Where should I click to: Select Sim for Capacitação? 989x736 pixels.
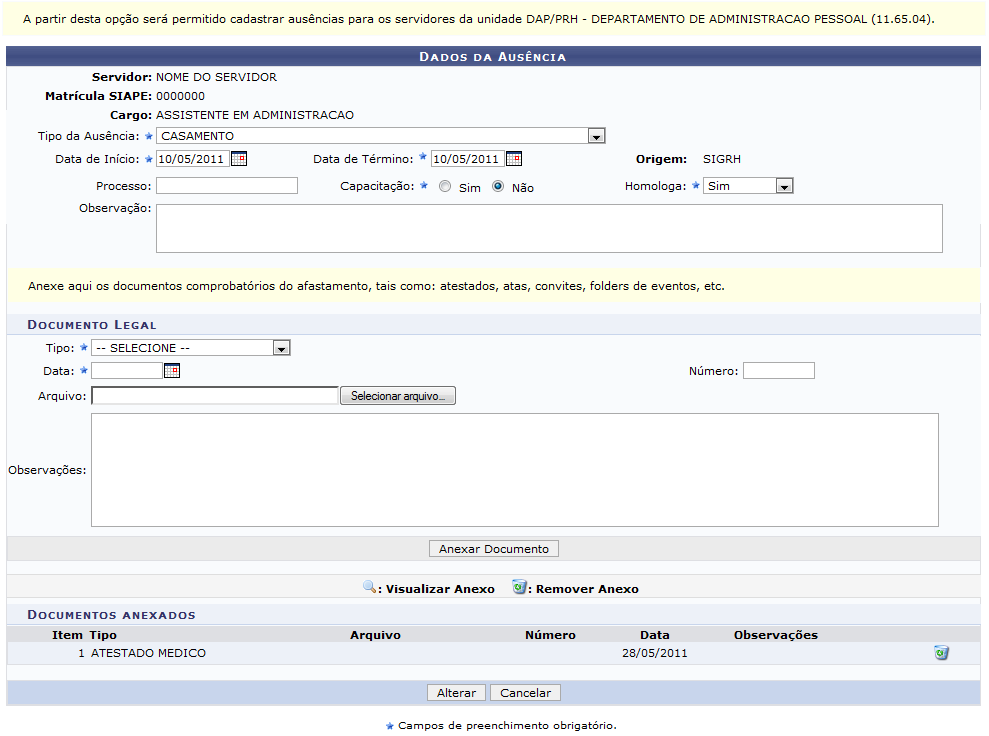(445, 187)
